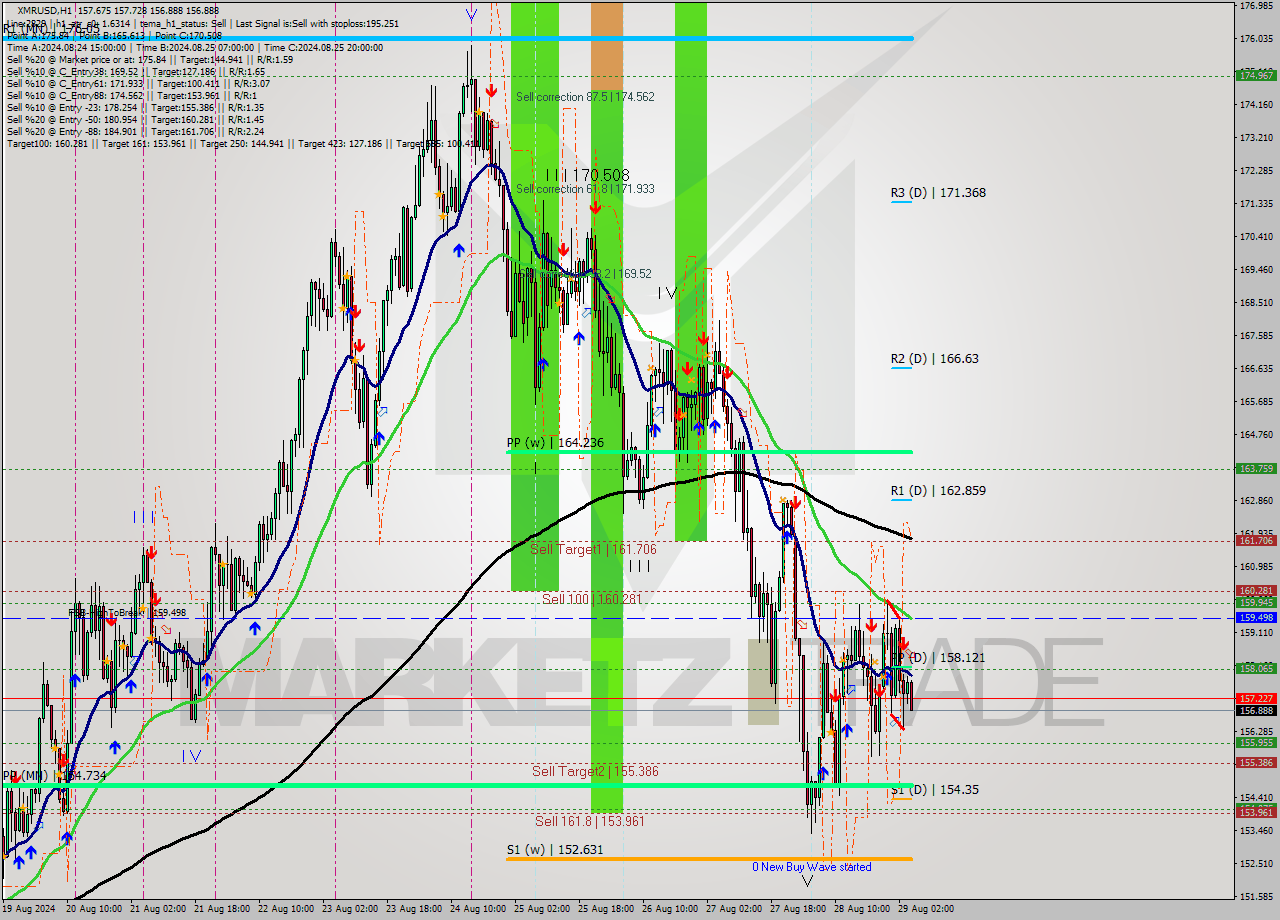Click the 176.985 price scale value
The width and height of the screenshot is (1280, 920).
(1256, 6)
